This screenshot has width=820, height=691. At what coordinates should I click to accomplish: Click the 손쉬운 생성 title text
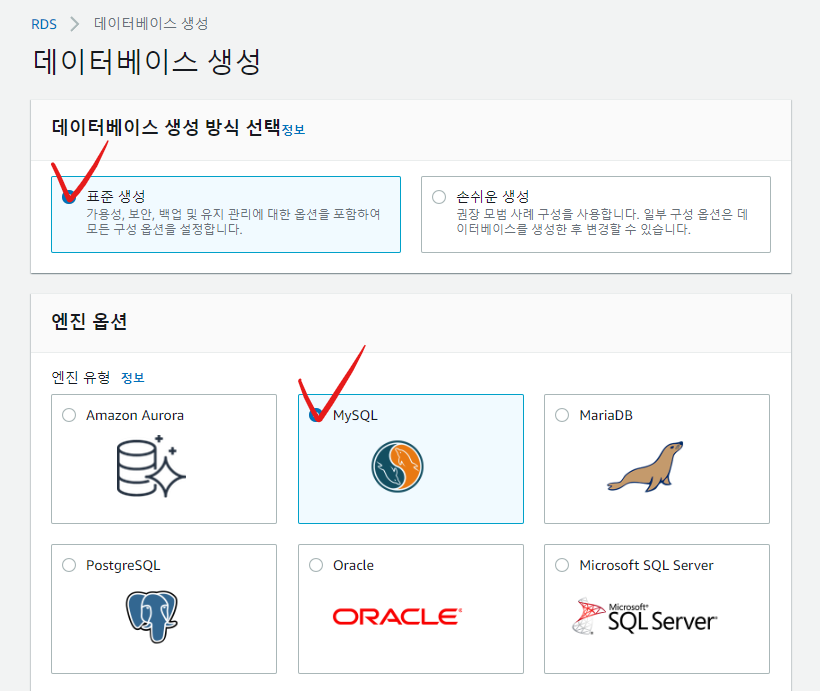coord(493,197)
